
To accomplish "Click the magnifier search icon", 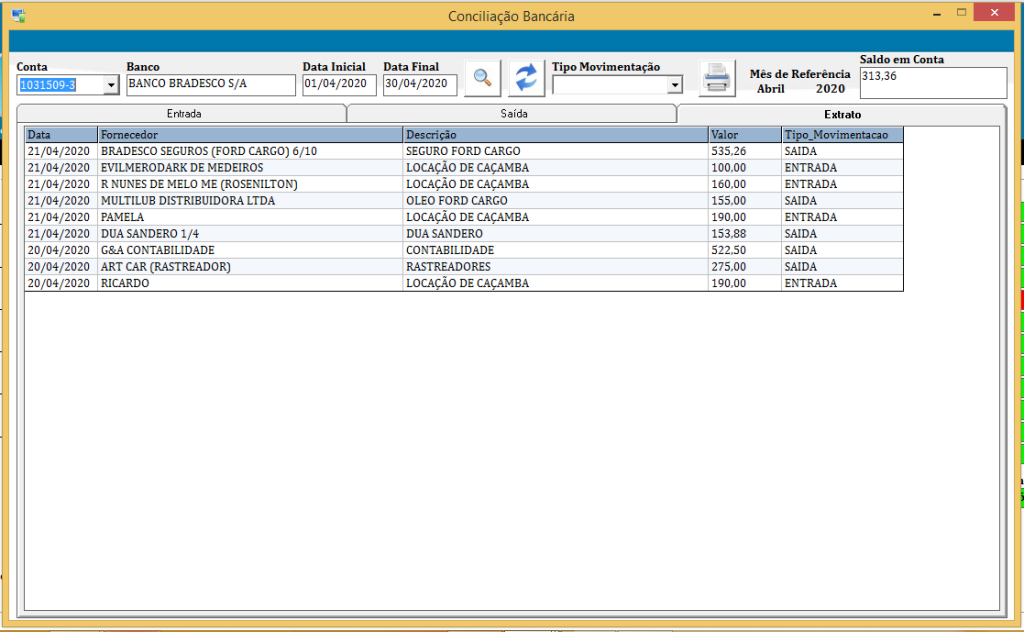I will [483, 77].
